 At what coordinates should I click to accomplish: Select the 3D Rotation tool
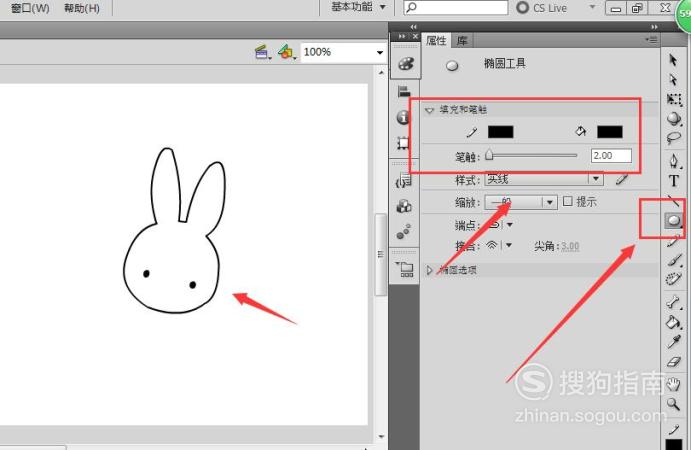tap(674, 119)
